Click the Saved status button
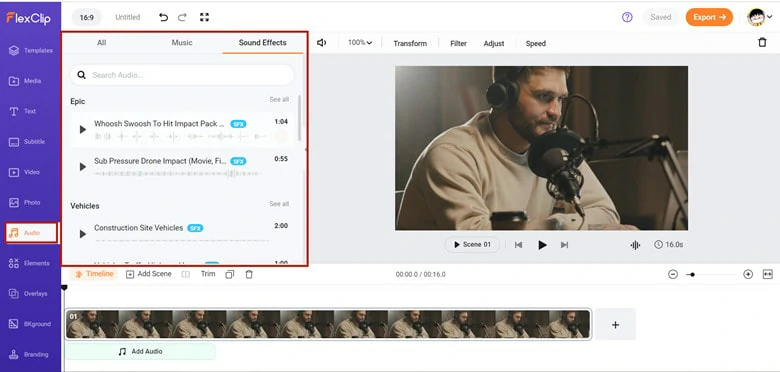This screenshot has width=780, height=372. [x=661, y=17]
